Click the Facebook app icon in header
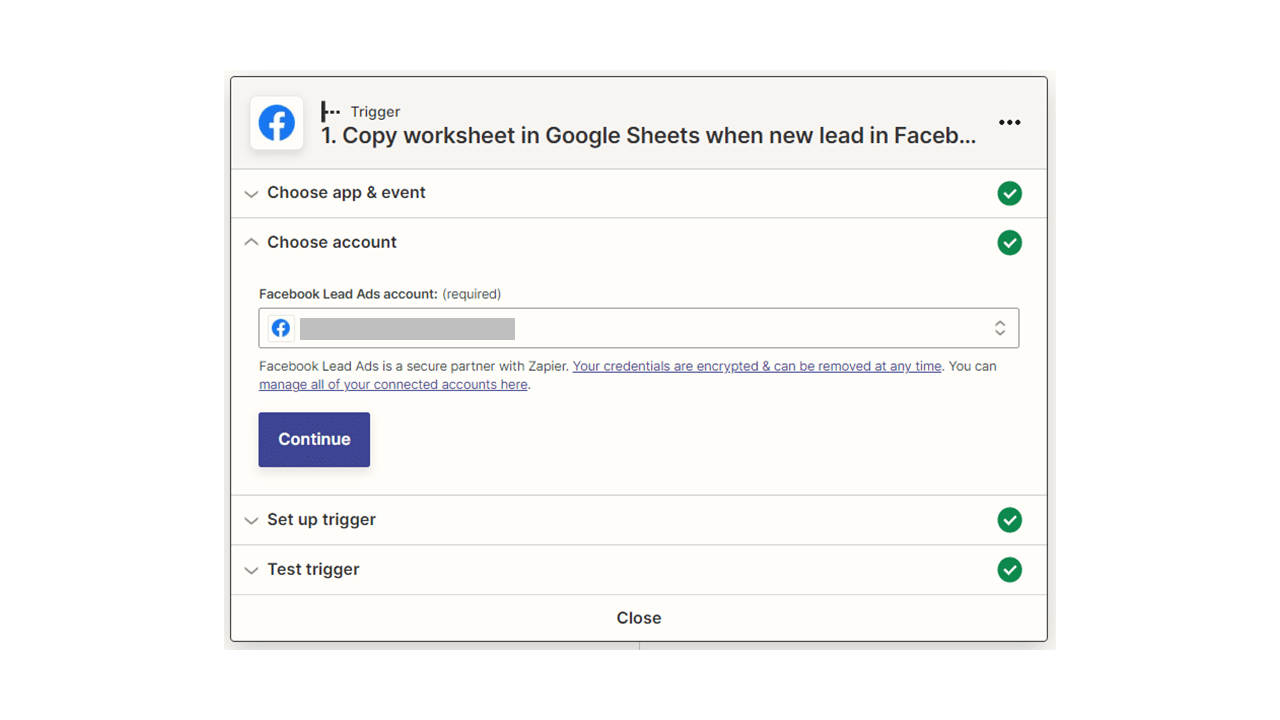This screenshot has height=720, width=1280. (277, 123)
